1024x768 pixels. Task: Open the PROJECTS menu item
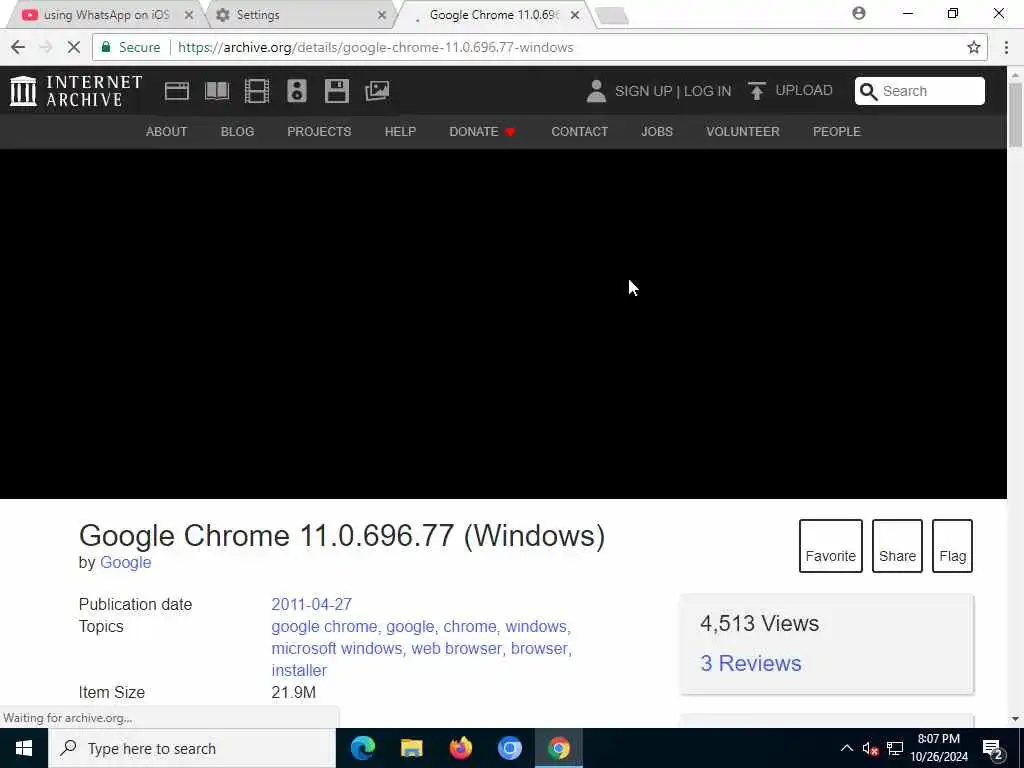click(319, 132)
